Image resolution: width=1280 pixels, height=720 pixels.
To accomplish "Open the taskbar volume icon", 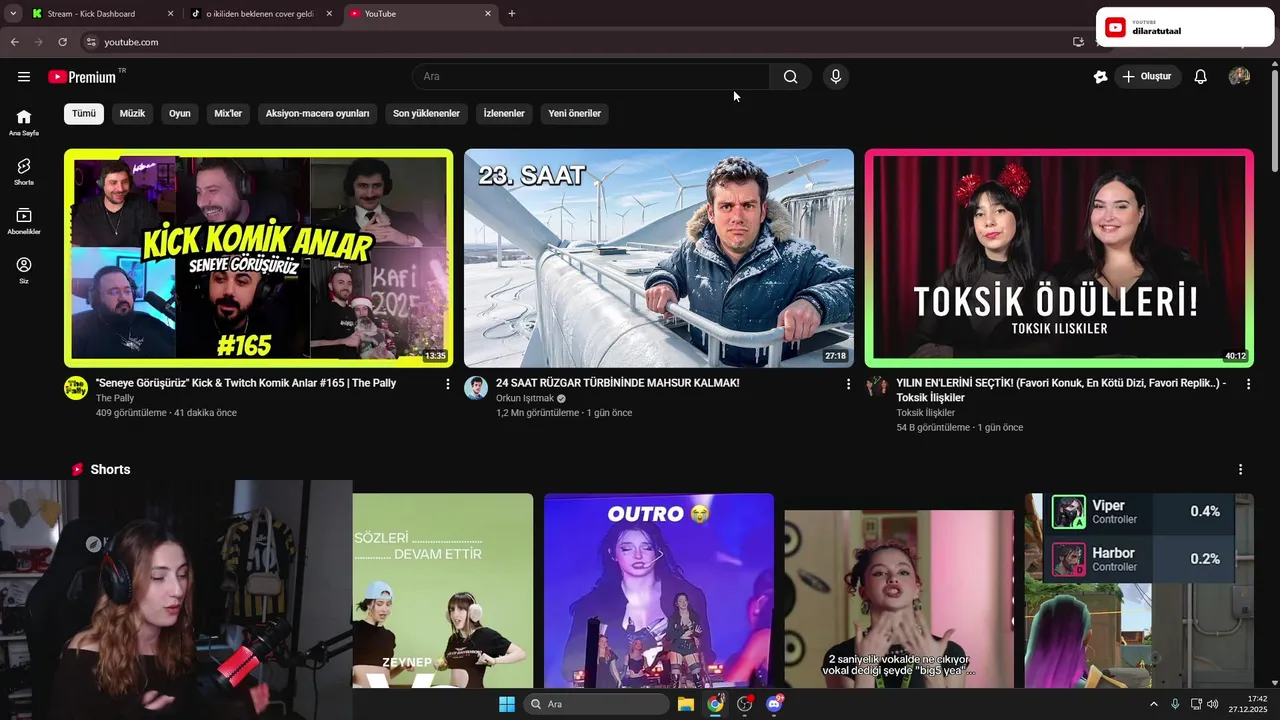I will pyautogui.click(x=1213, y=704).
